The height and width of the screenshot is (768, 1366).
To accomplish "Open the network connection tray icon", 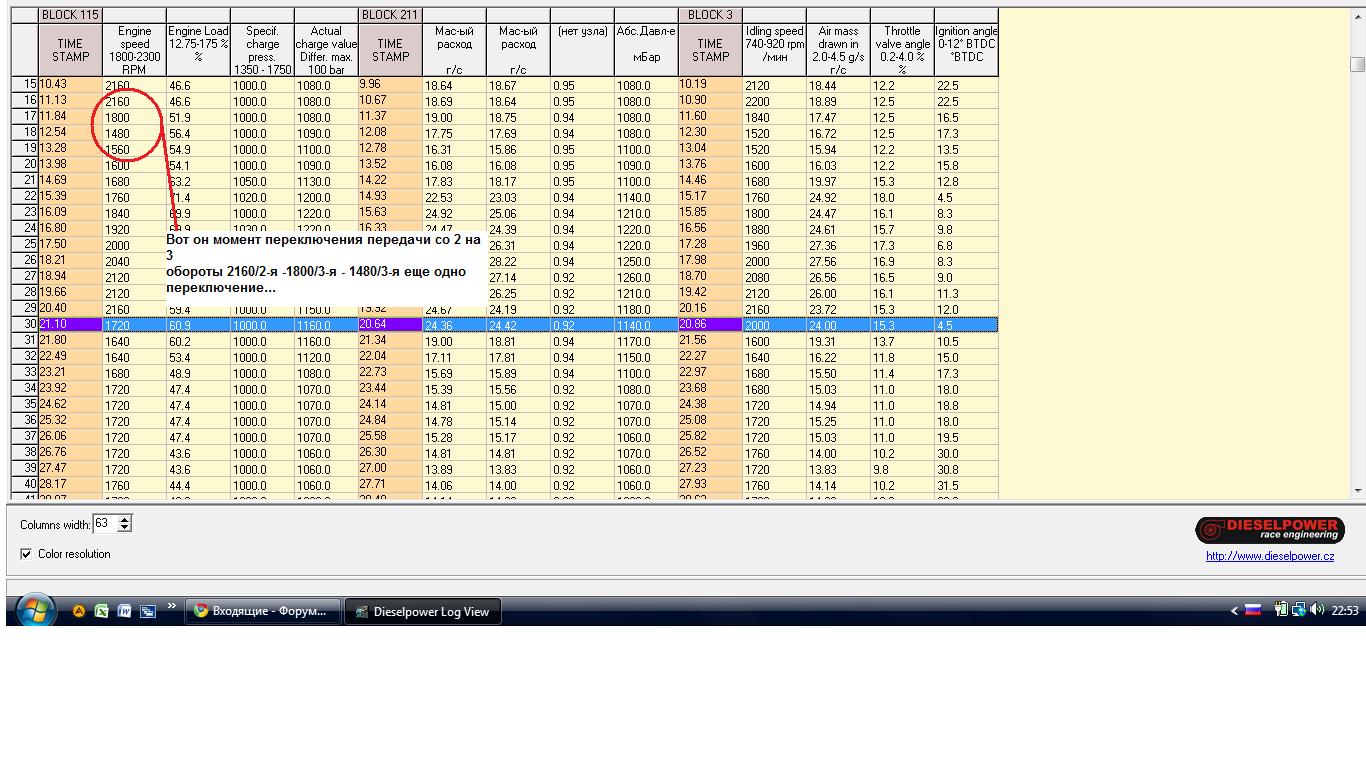I will click(1298, 610).
